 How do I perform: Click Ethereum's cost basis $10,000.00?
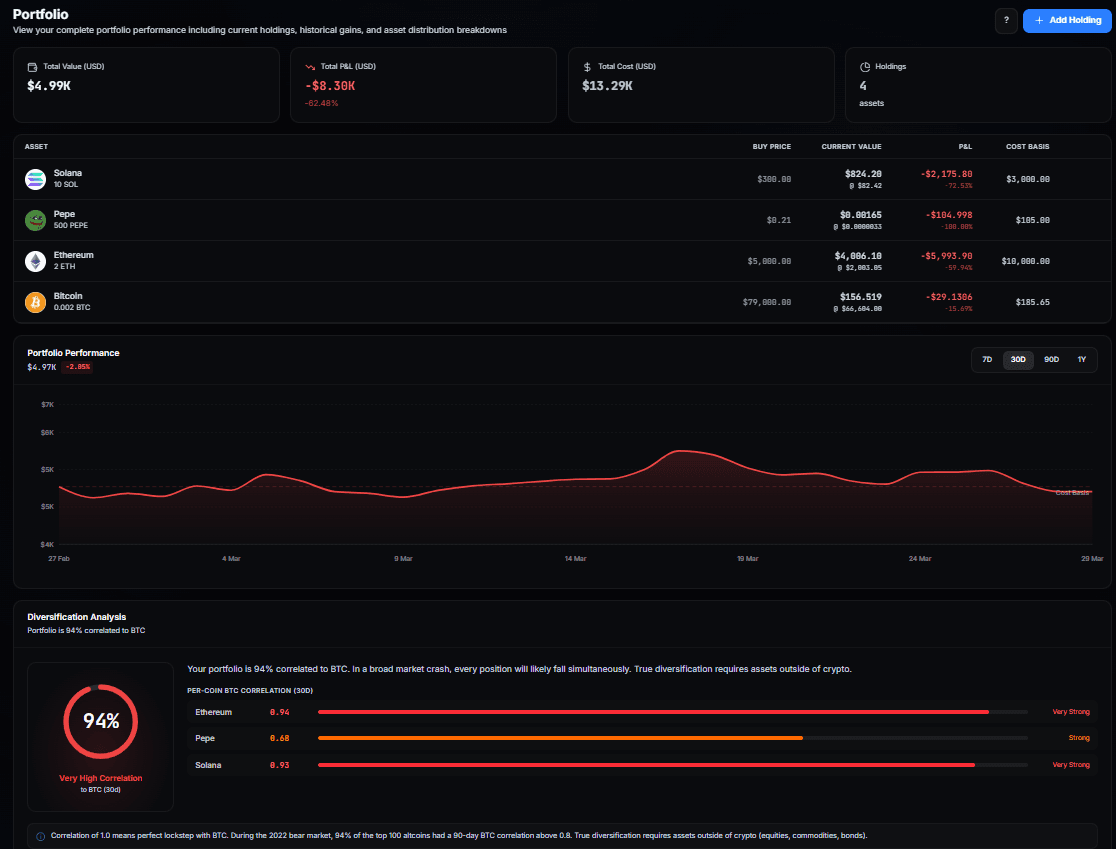pyautogui.click(x=1025, y=261)
